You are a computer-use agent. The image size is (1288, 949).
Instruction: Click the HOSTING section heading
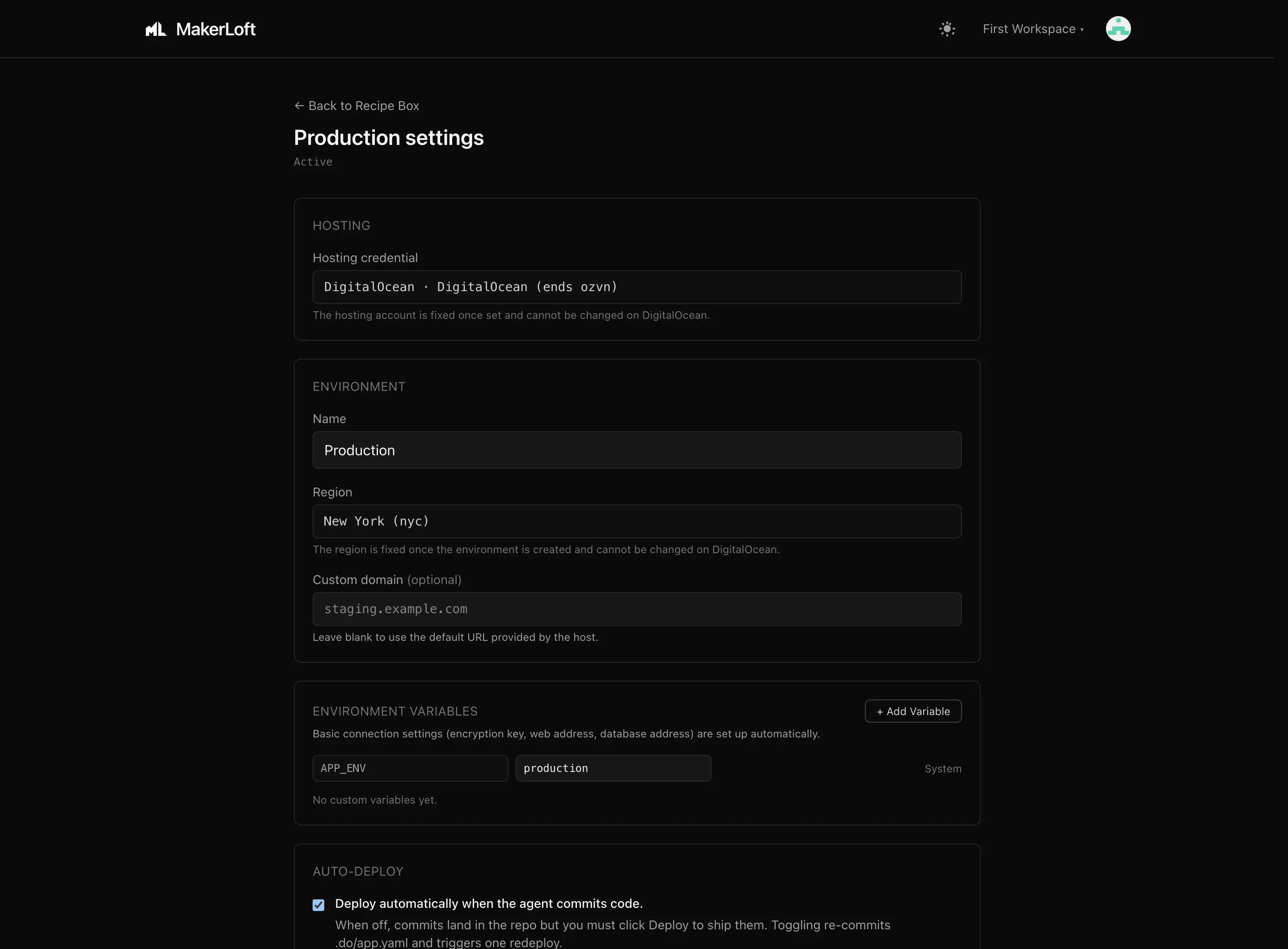point(341,226)
